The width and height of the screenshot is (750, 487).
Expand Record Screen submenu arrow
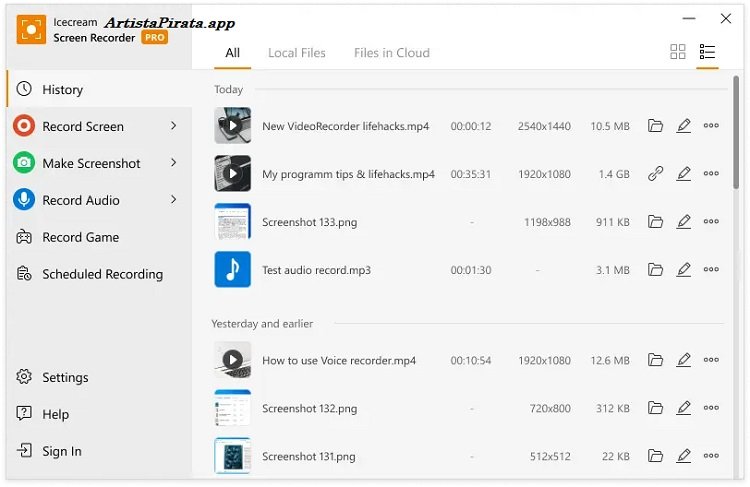point(174,126)
